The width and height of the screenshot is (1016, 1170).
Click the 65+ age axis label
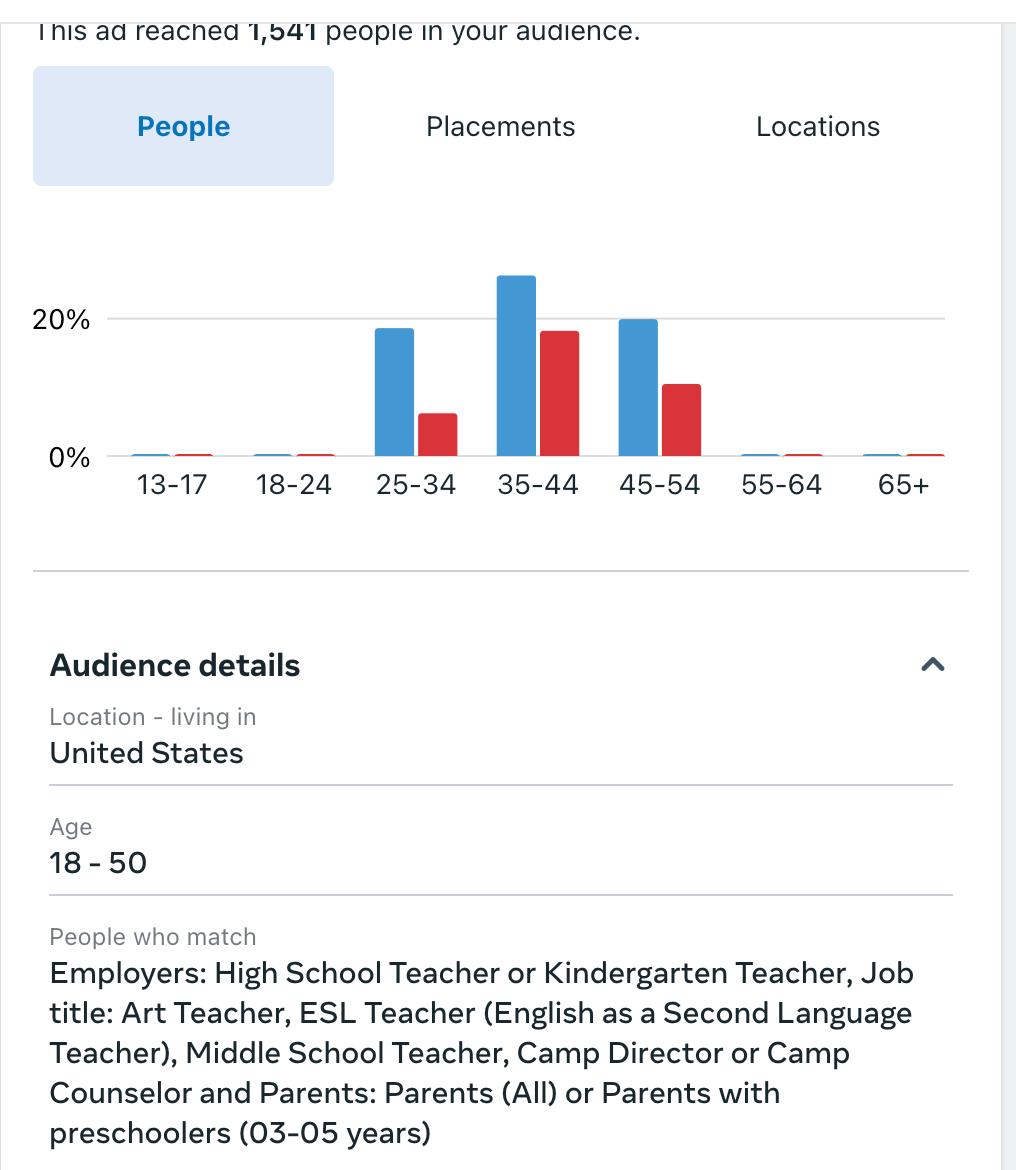point(903,485)
